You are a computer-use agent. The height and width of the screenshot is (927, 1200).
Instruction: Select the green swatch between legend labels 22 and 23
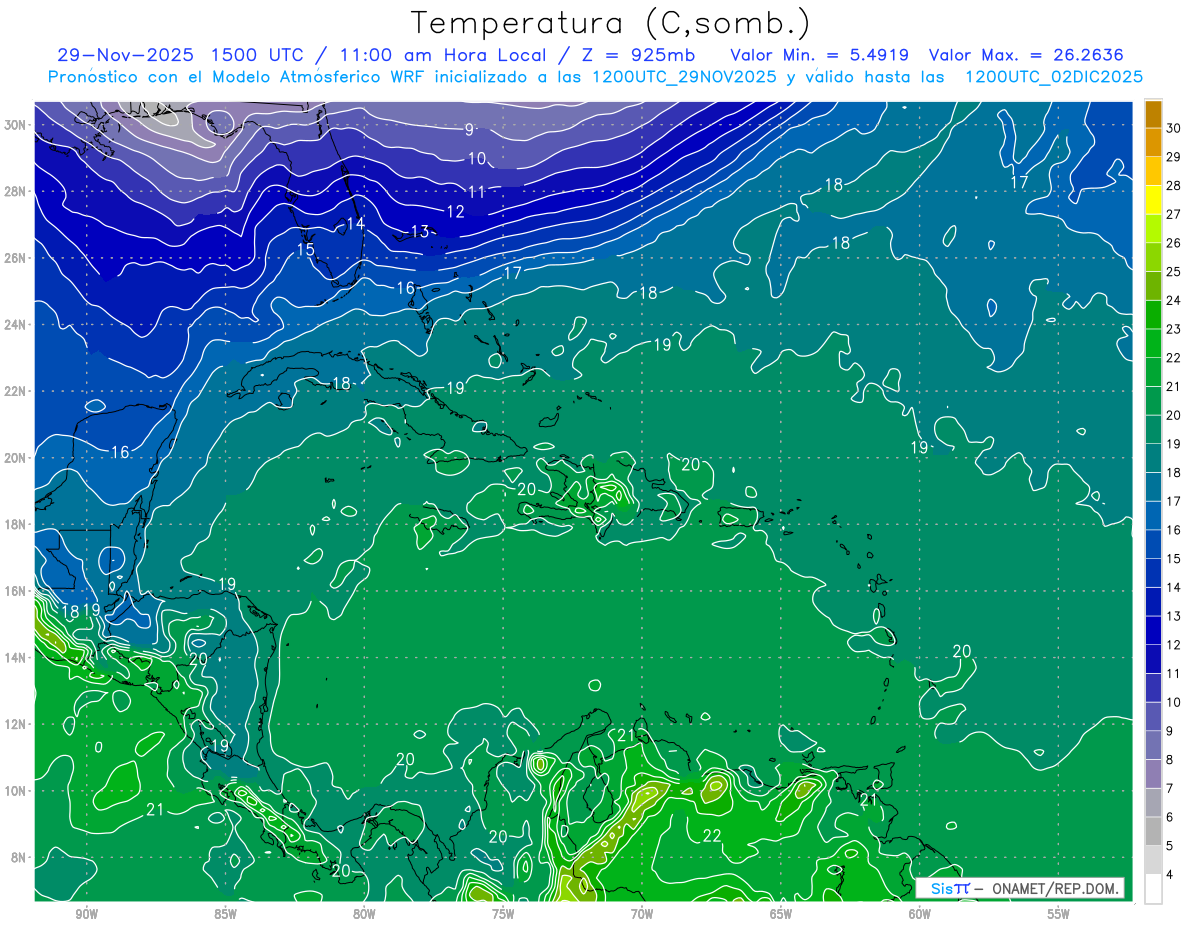(1154, 344)
